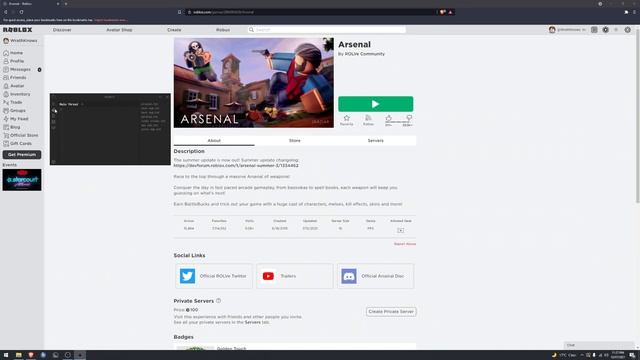The height and width of the screenshot is (360, 640).
Task: Switch to the Store tab
Action: pyautogui.click(x=295, y=141)
